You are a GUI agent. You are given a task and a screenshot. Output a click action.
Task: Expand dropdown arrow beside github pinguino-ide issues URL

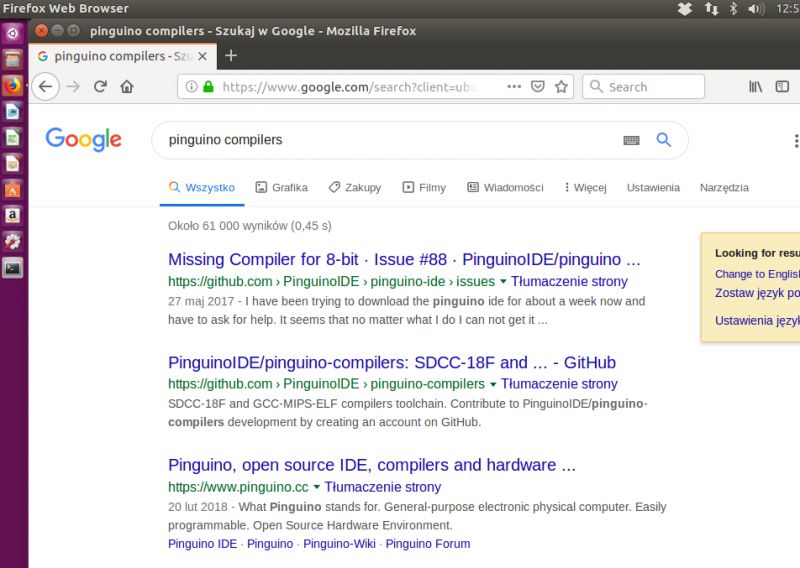click(503, 282)
